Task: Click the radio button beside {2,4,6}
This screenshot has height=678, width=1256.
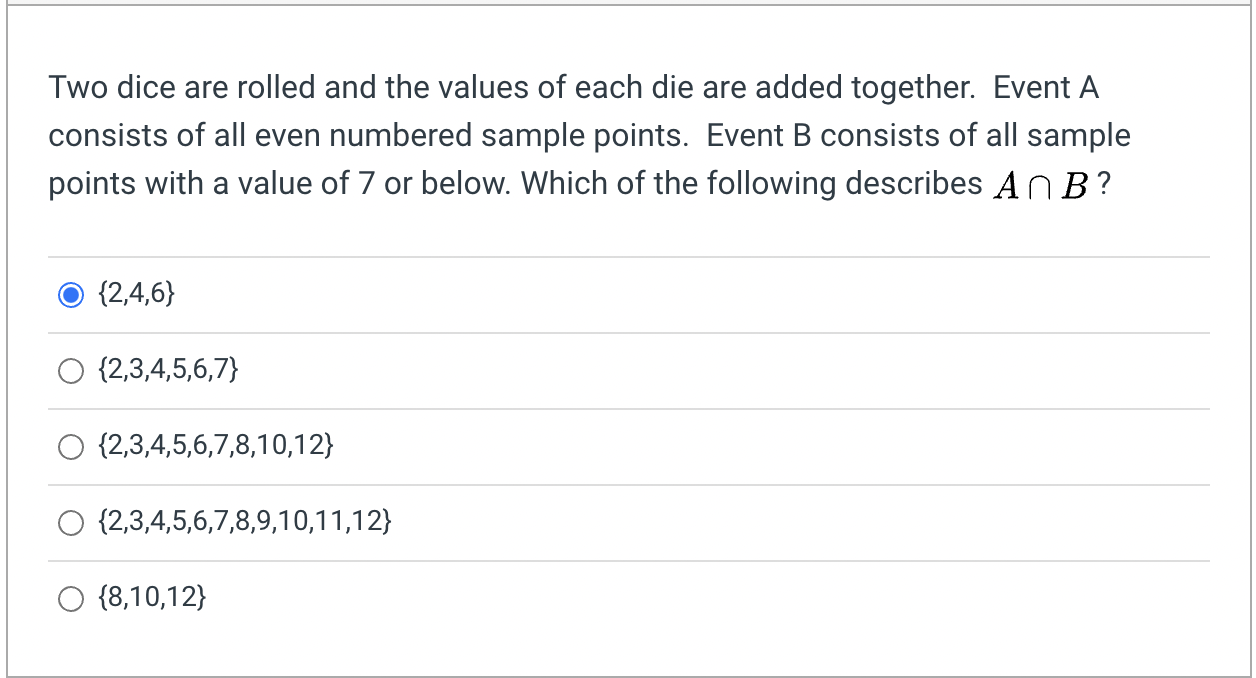Action: click(71, 293)
